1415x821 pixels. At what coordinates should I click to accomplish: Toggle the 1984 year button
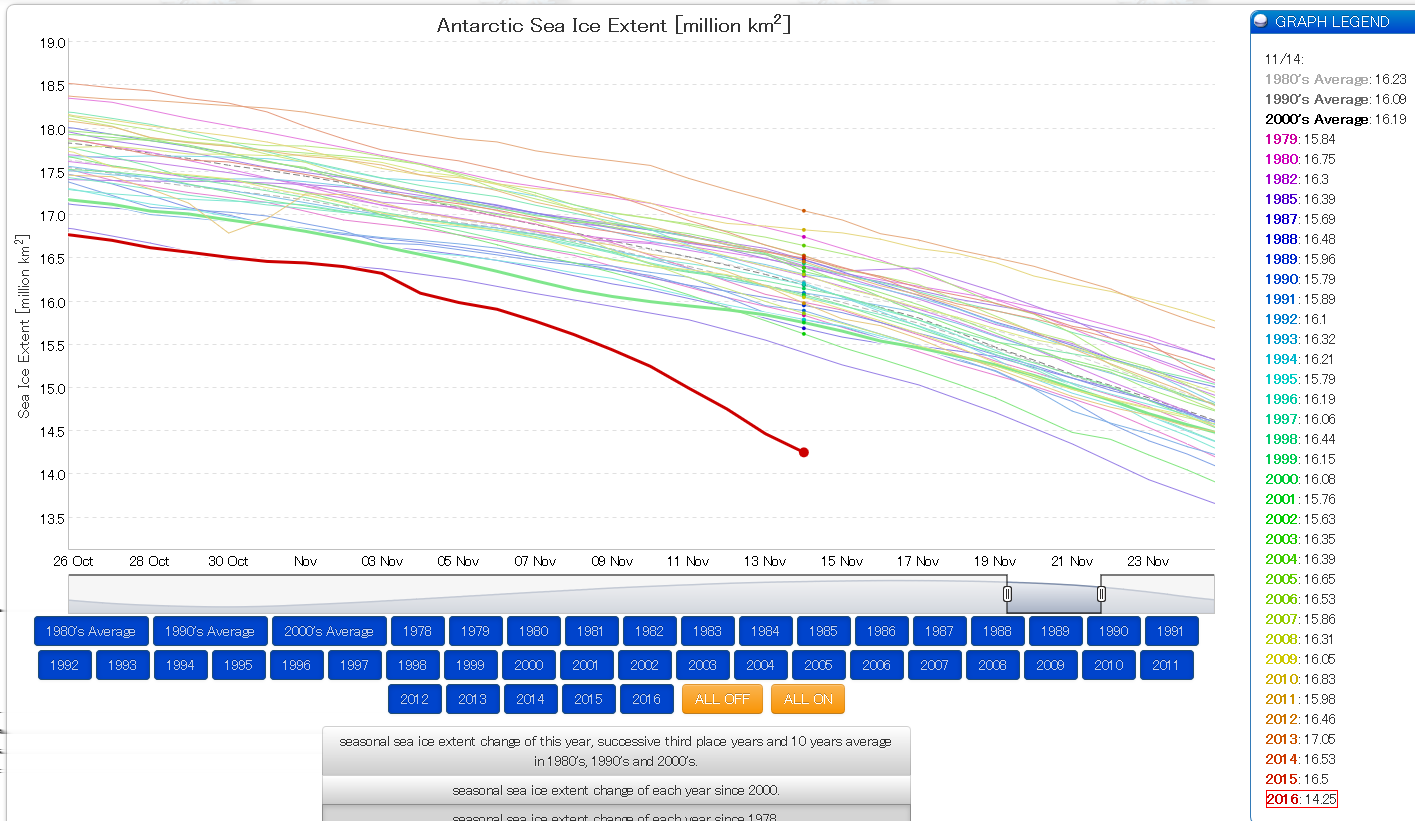tap(765, 631)
